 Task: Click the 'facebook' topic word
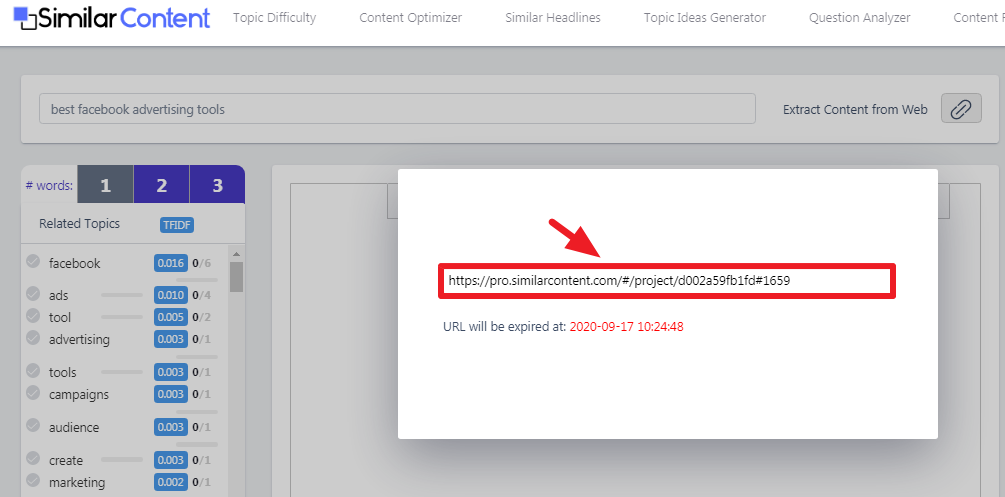click(x=74, y=264)
